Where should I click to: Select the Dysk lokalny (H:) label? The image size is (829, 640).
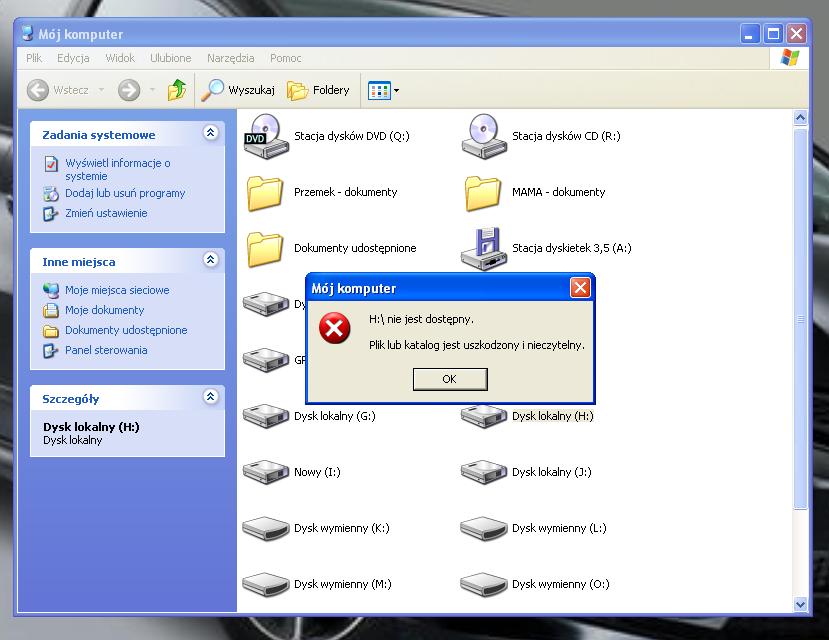tap(552, 416)
